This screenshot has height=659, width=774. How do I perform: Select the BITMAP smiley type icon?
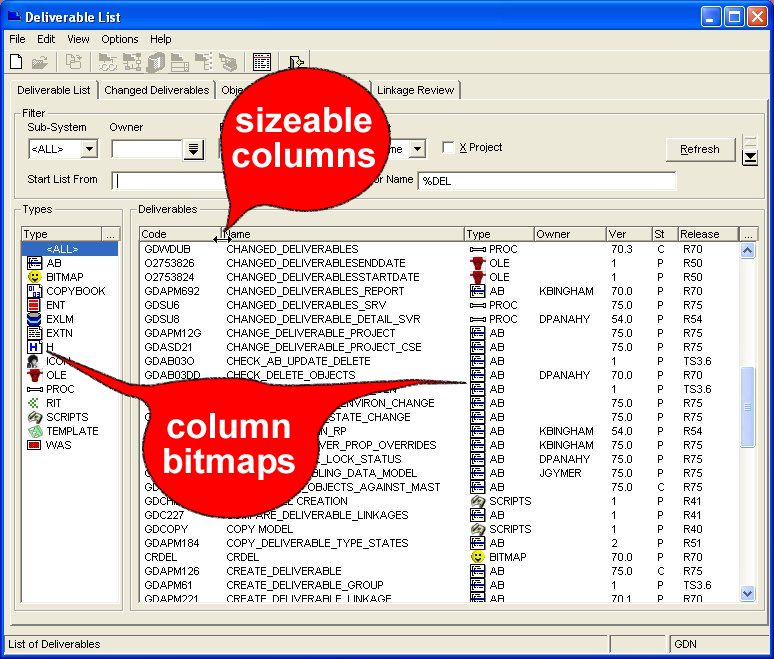34,277
